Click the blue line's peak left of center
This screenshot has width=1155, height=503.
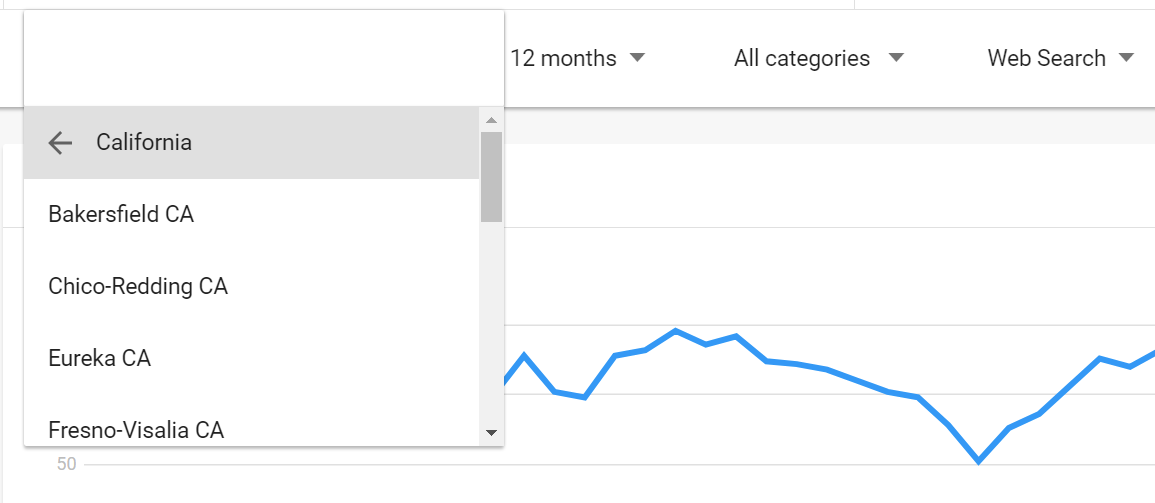coord(675,331)
